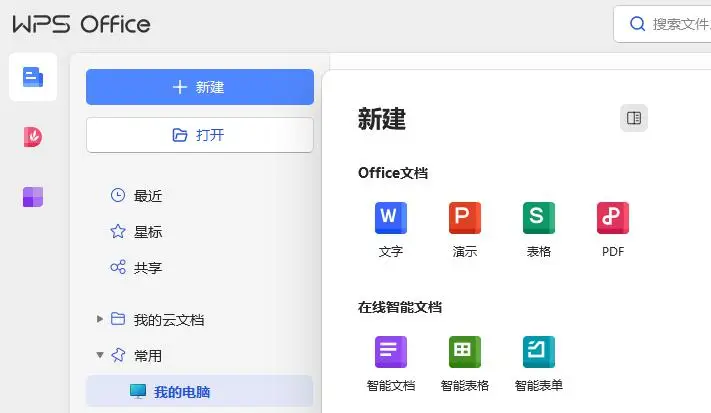The image size is (711, 413).
Task: Select 我的电脑 in sidebar
Action: [200, 391]
